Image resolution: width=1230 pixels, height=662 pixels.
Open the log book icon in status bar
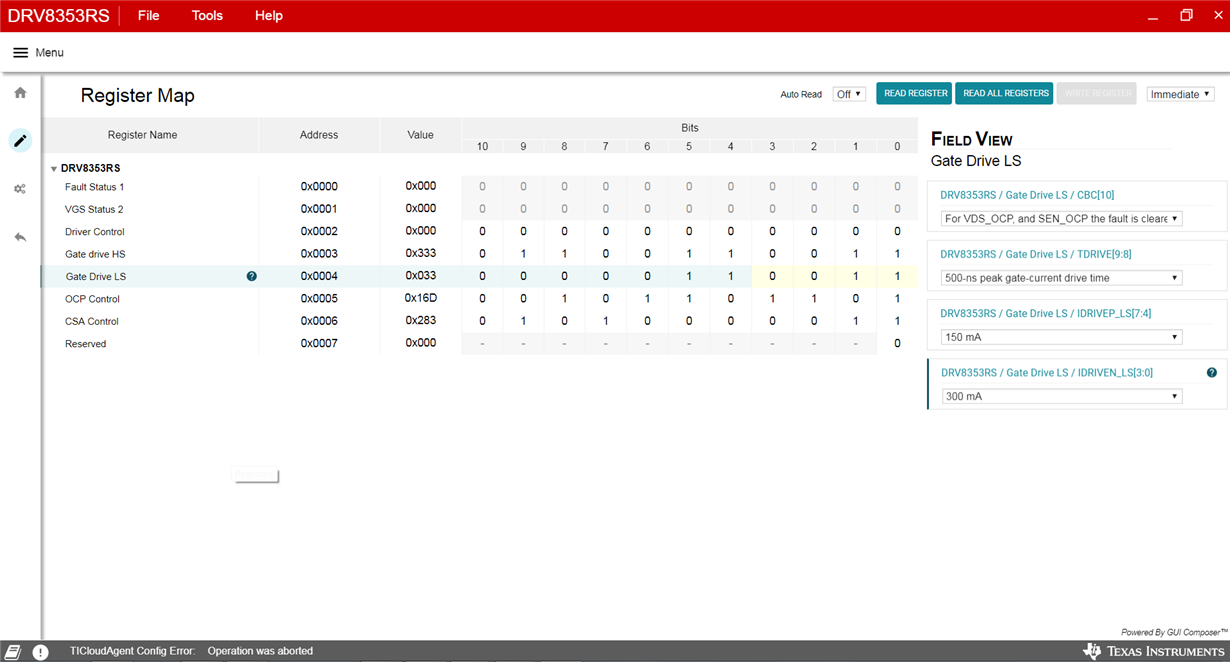14,651
